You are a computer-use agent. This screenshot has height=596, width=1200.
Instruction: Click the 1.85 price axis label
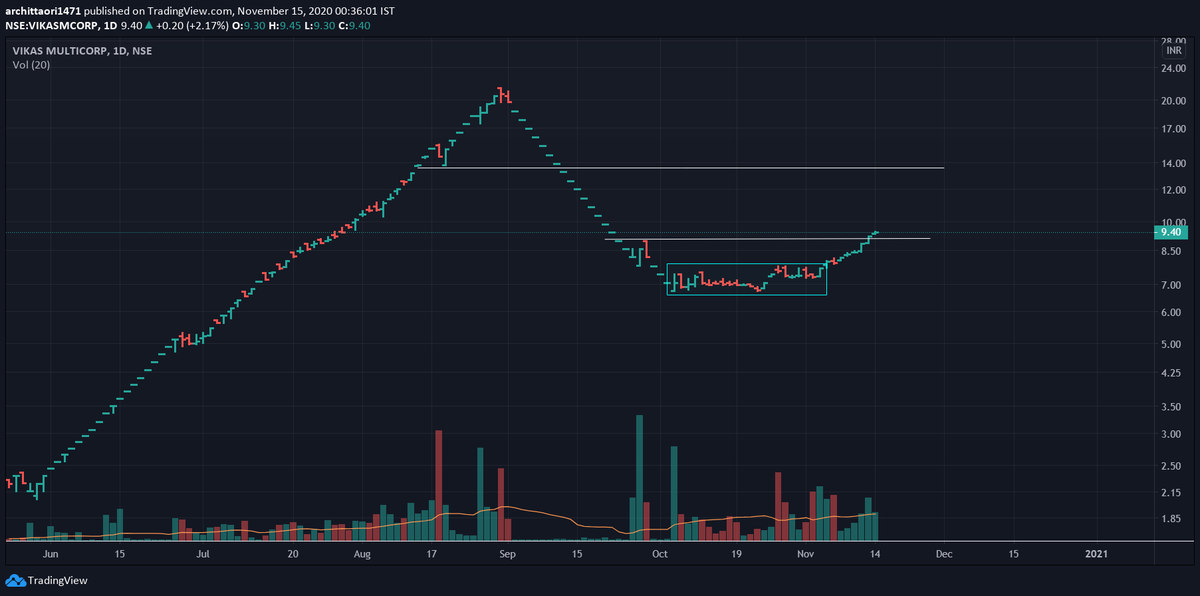1173,519
